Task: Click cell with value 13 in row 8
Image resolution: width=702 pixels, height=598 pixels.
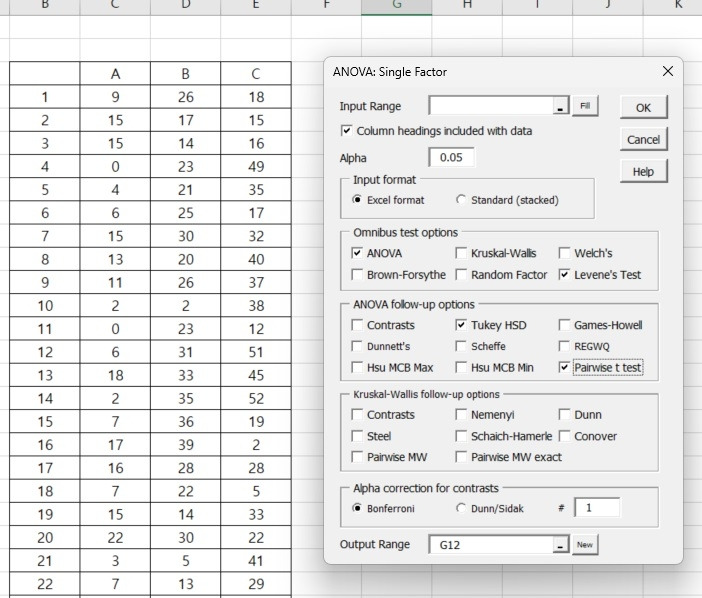Action: tap(115, 259)
